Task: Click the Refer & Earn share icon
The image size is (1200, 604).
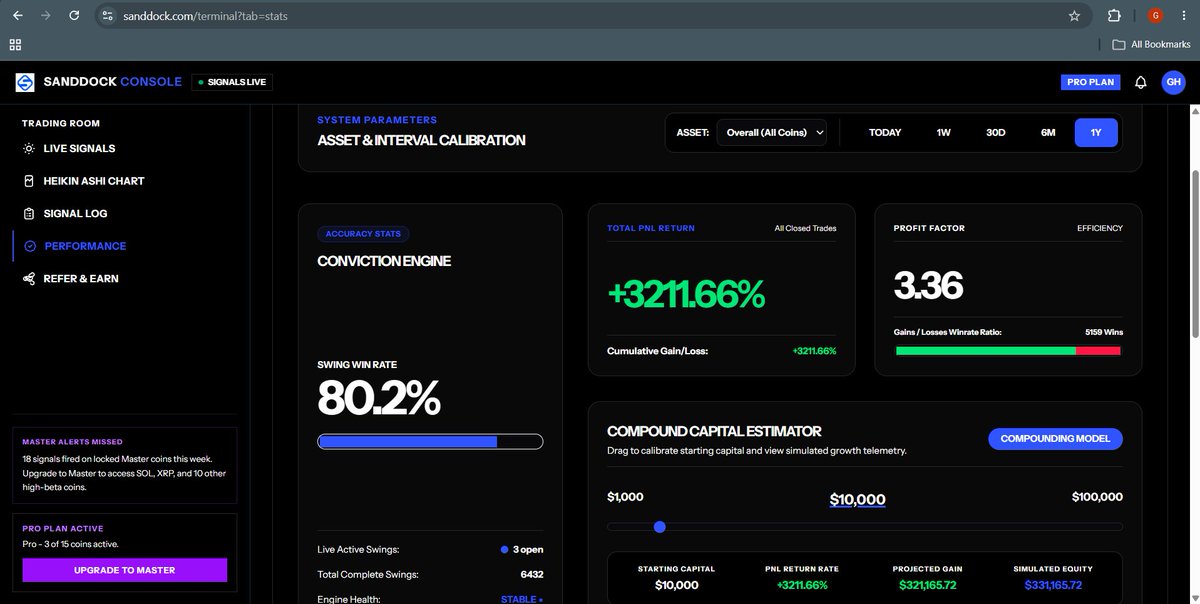Action: coord(30,278)
